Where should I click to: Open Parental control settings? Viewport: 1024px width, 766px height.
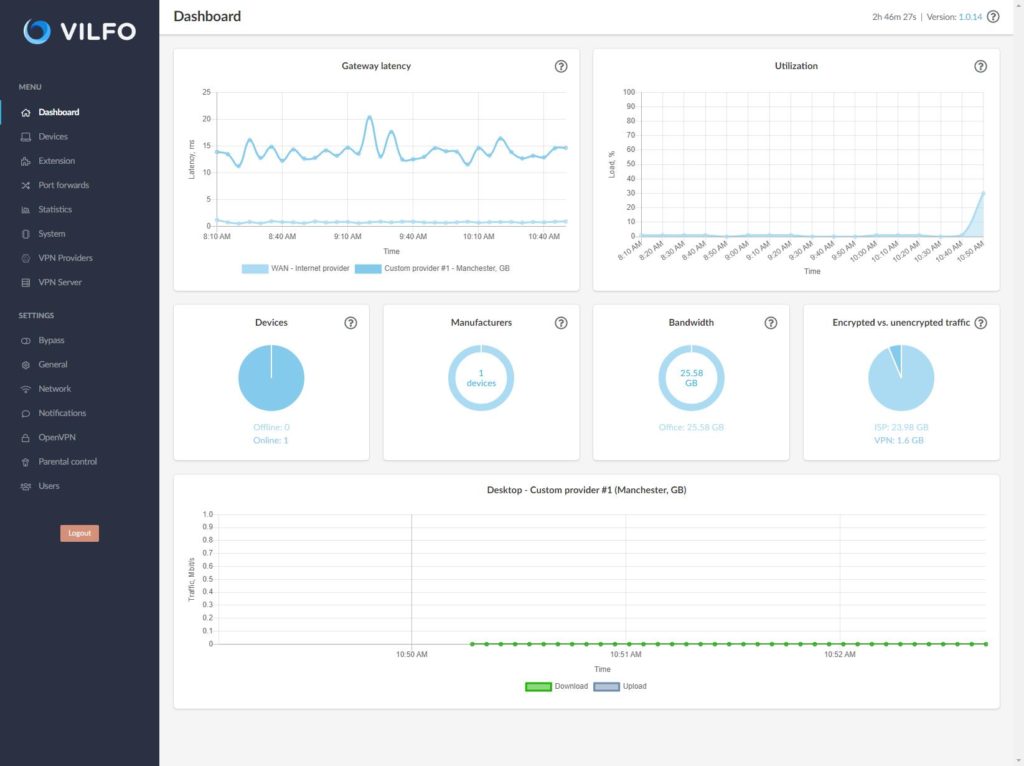67,462
